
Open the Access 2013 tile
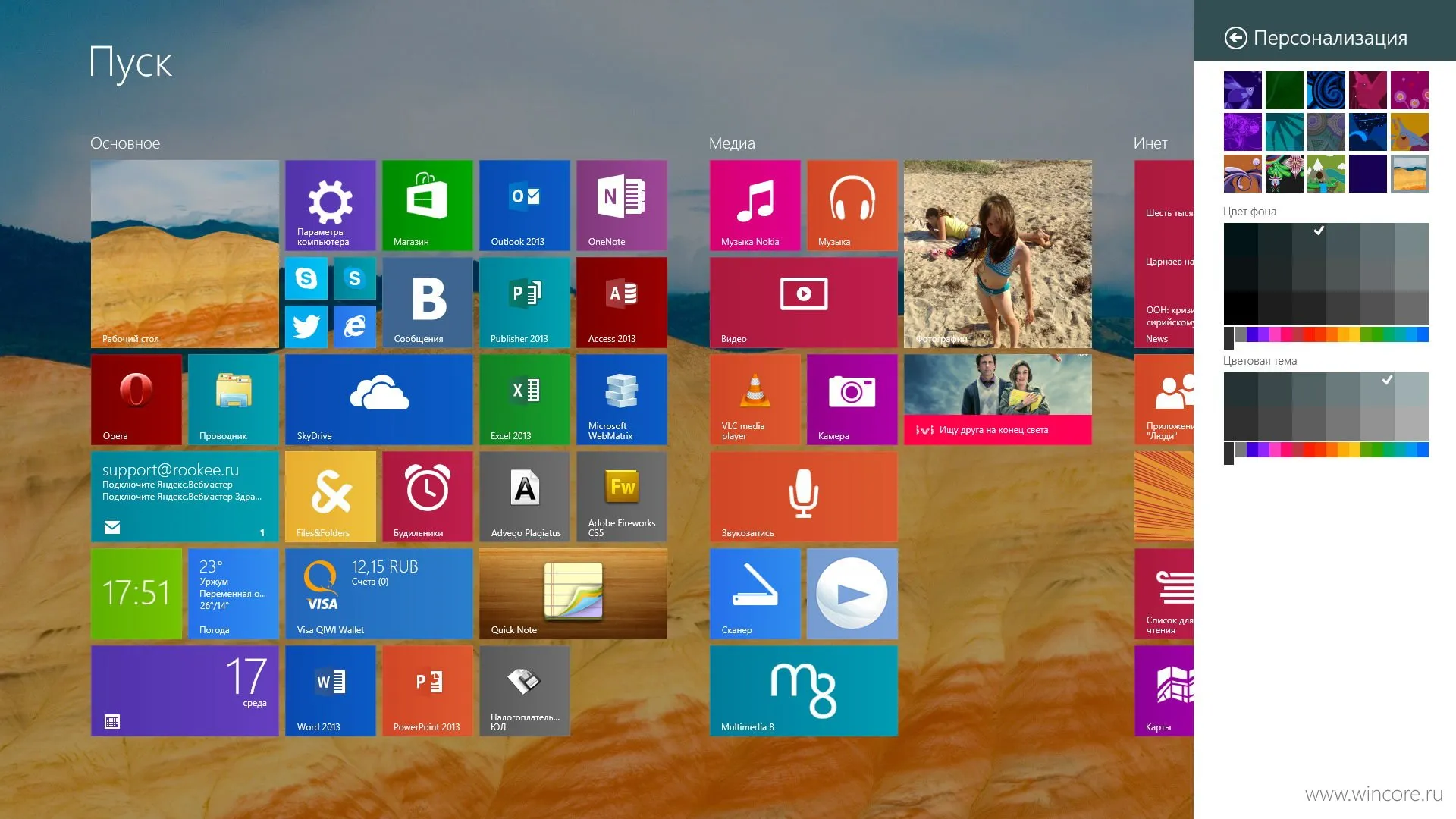621,302
